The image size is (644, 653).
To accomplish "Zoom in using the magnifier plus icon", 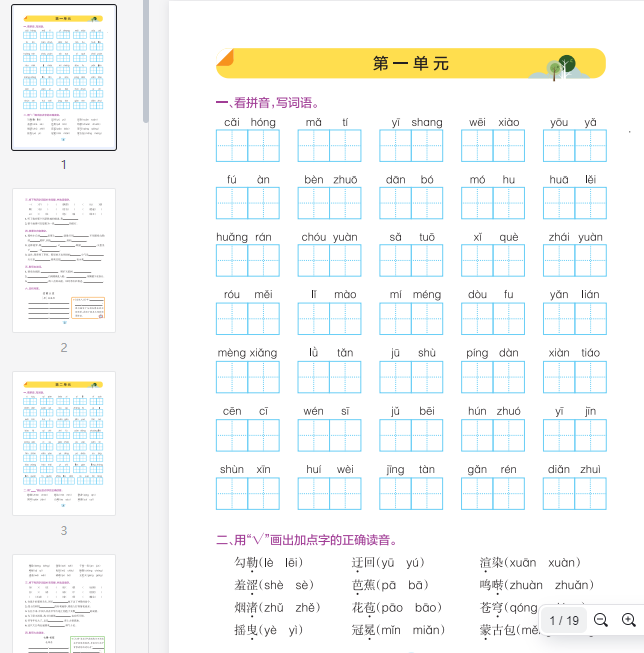I will [629, 621].
